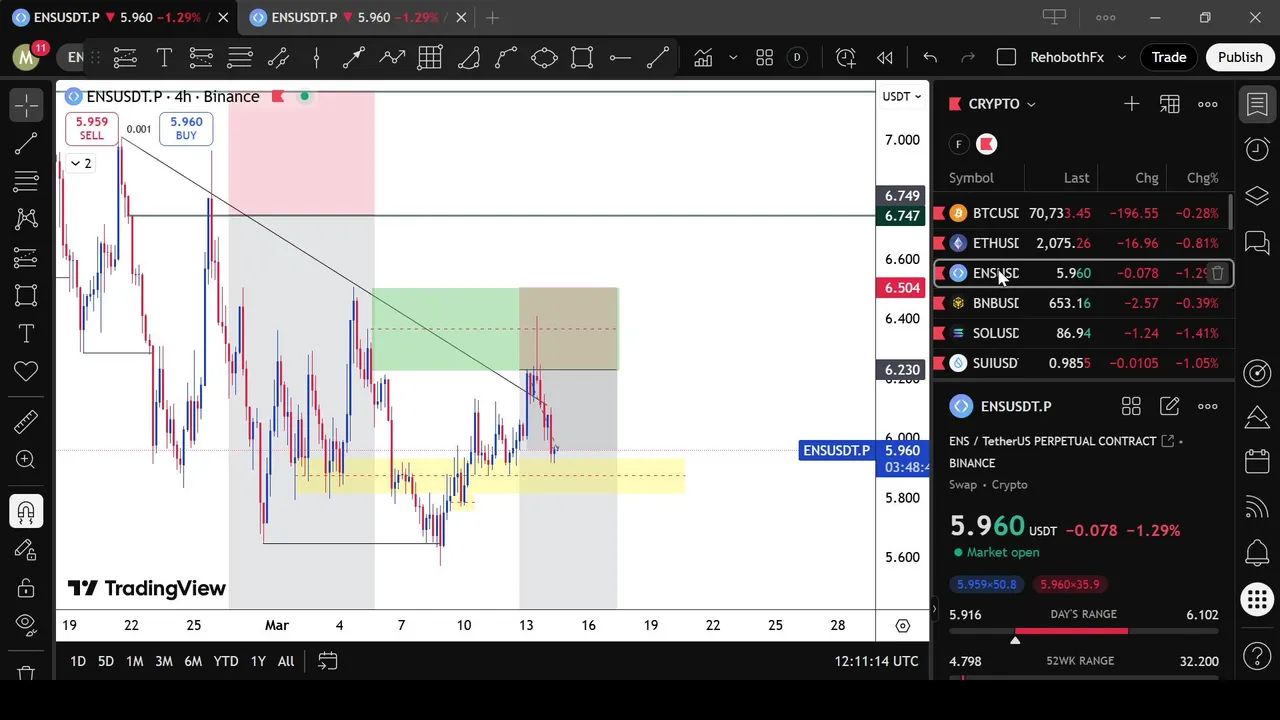Click the Trade button

1168,57
